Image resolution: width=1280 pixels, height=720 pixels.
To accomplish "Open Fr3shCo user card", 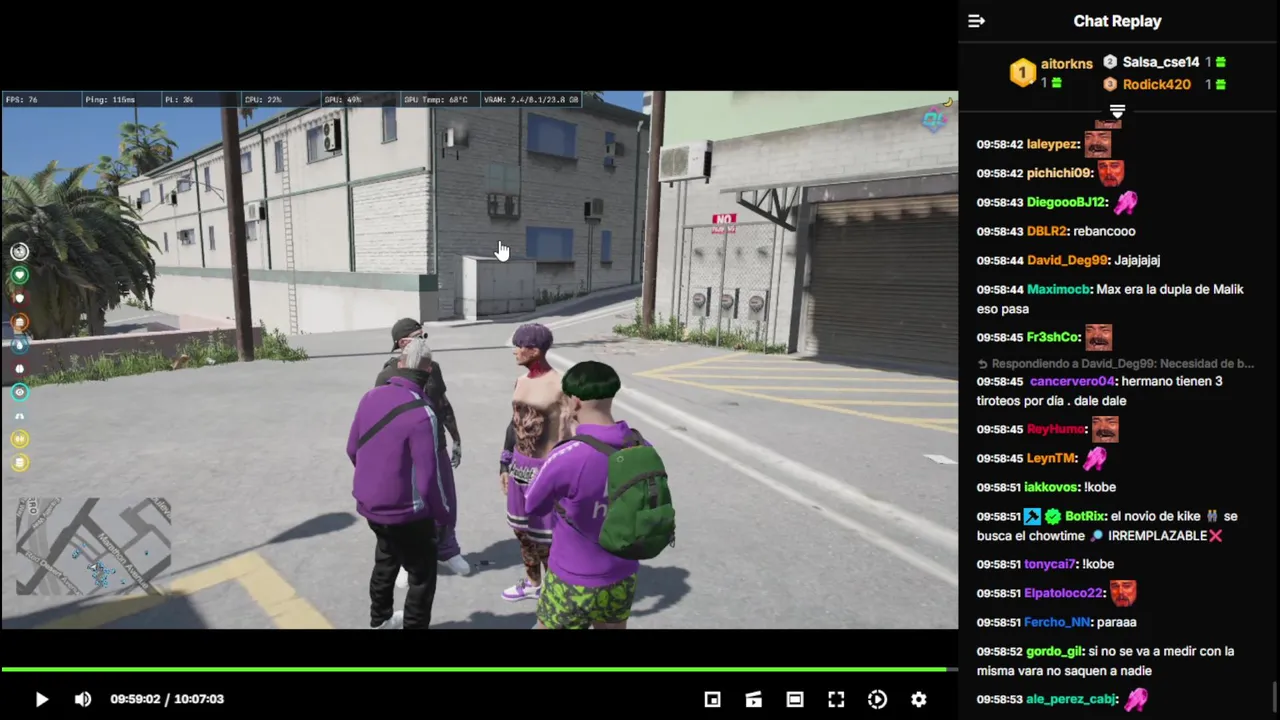I will [x=1053, y=337].
